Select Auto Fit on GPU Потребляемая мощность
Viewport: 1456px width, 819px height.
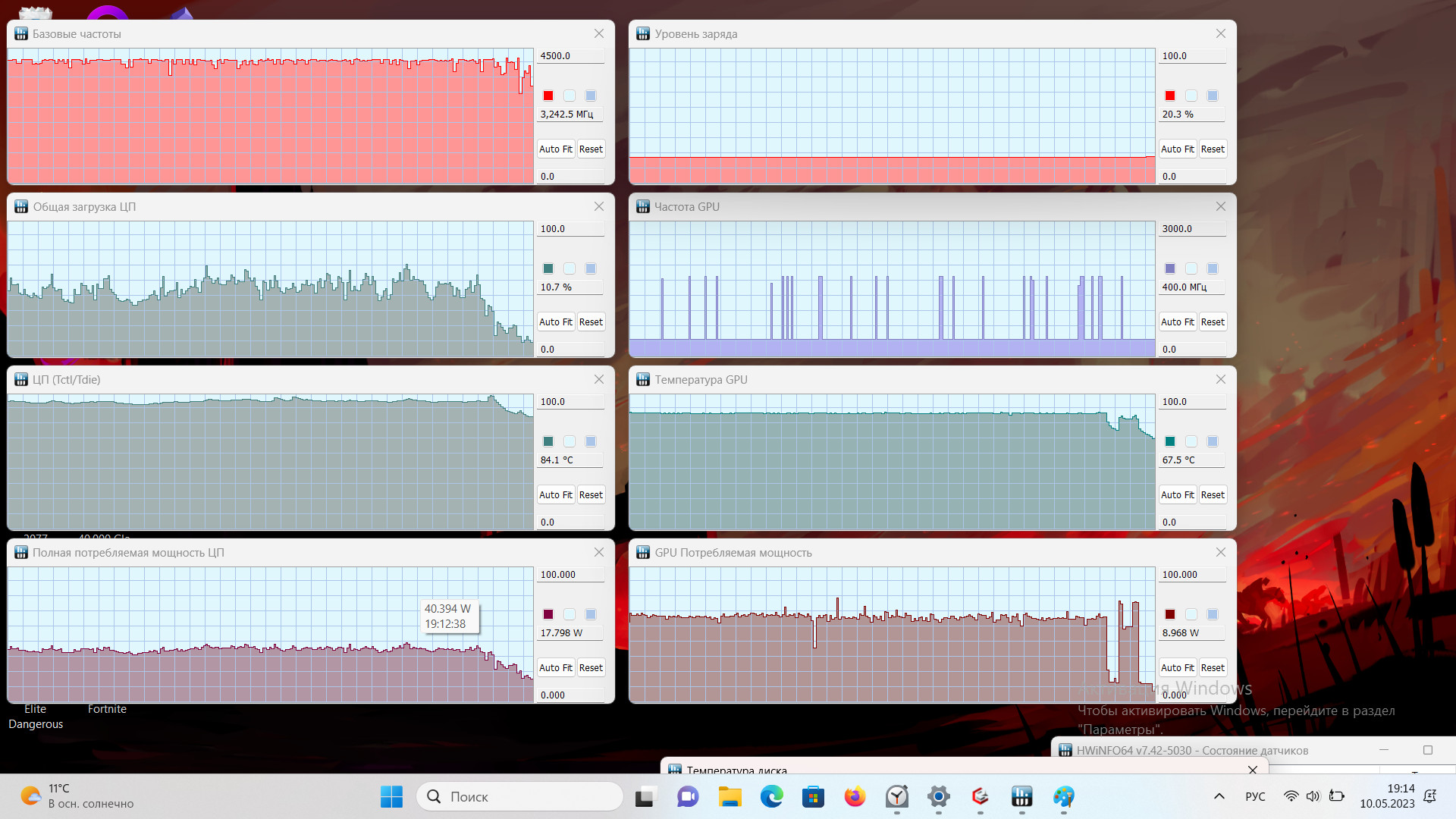pos(1177,667)
